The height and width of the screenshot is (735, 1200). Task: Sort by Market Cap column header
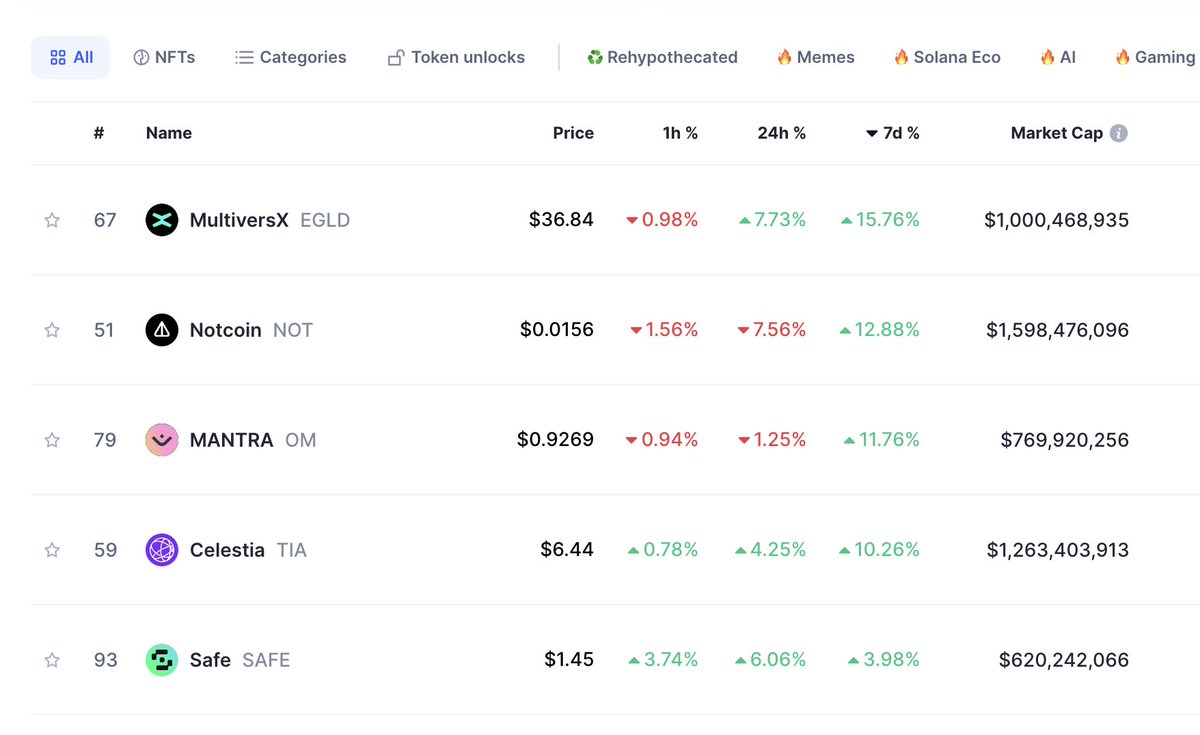pos(1057,133)
